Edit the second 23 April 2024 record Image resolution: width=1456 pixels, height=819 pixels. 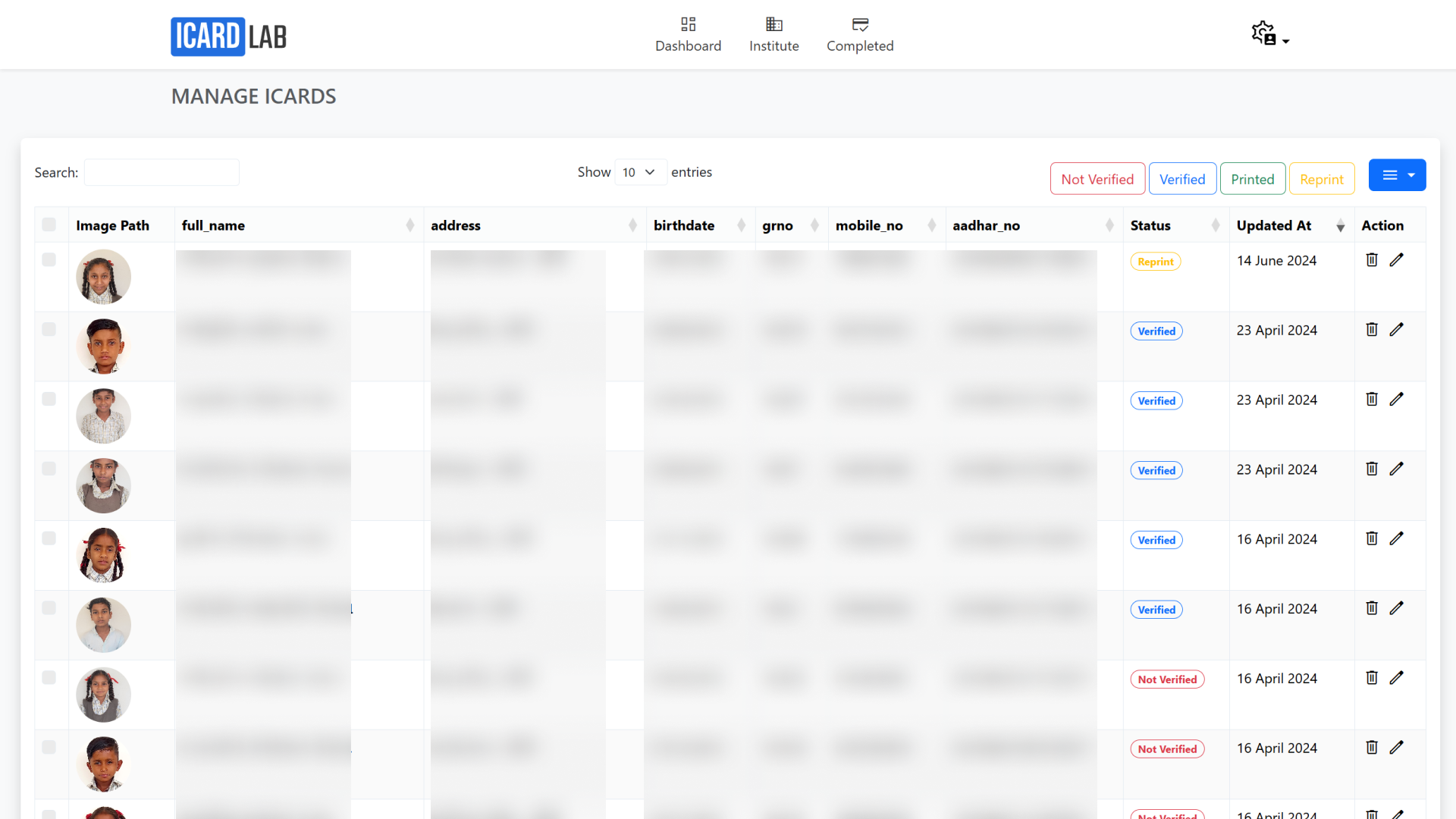click(1397, 400)
